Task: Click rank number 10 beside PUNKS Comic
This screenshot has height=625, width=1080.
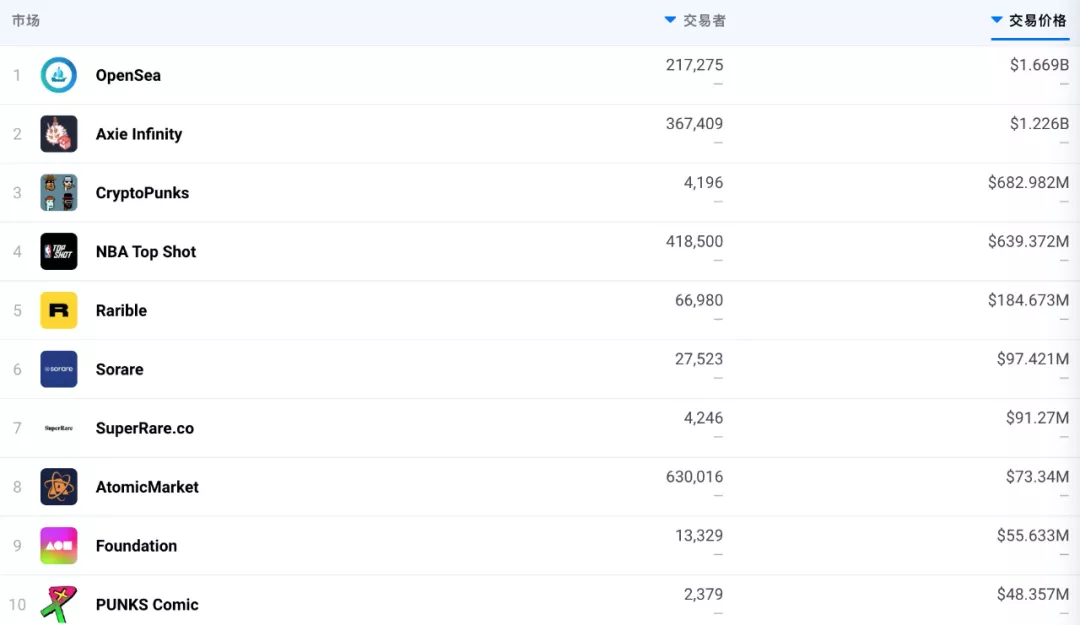Action: click(17, 605)
